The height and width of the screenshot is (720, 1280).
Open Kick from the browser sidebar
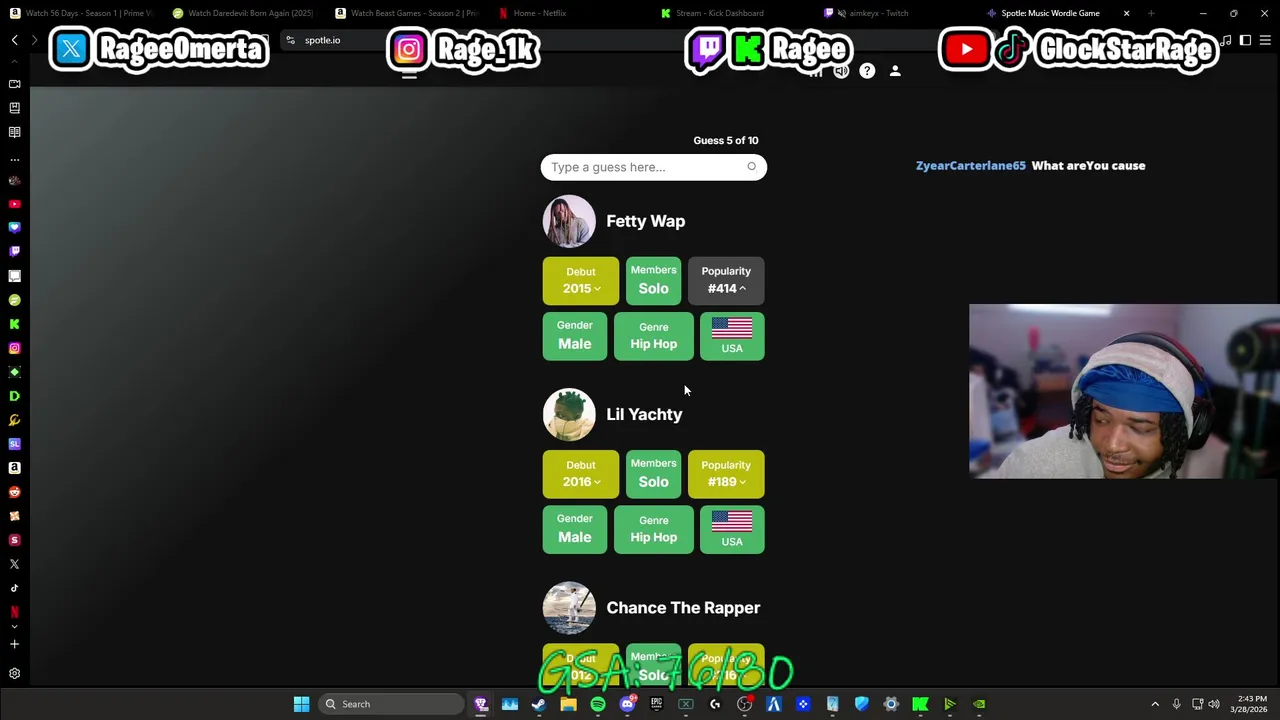[x=14, y=324]
